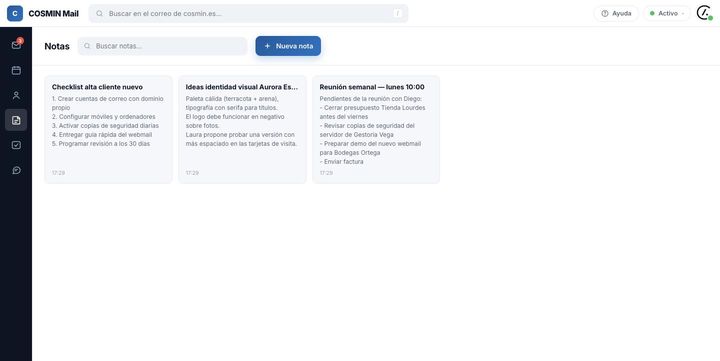Open the Ideas identidad visual Aurora note

point(242,130)
